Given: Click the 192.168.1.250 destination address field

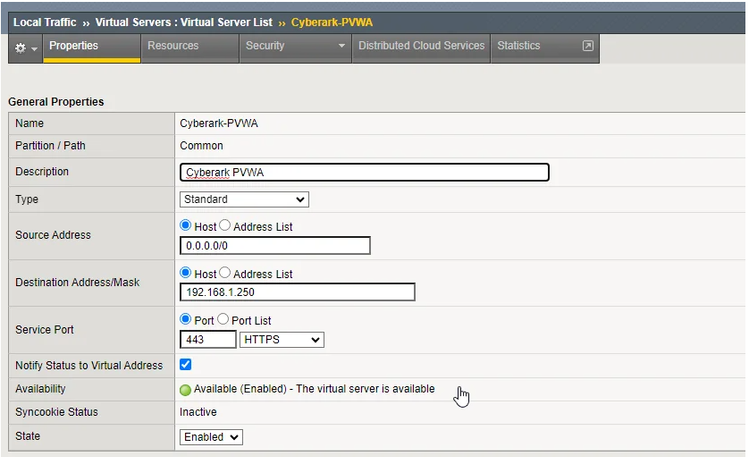Looking at the screenshot, I should pos(297,292).
